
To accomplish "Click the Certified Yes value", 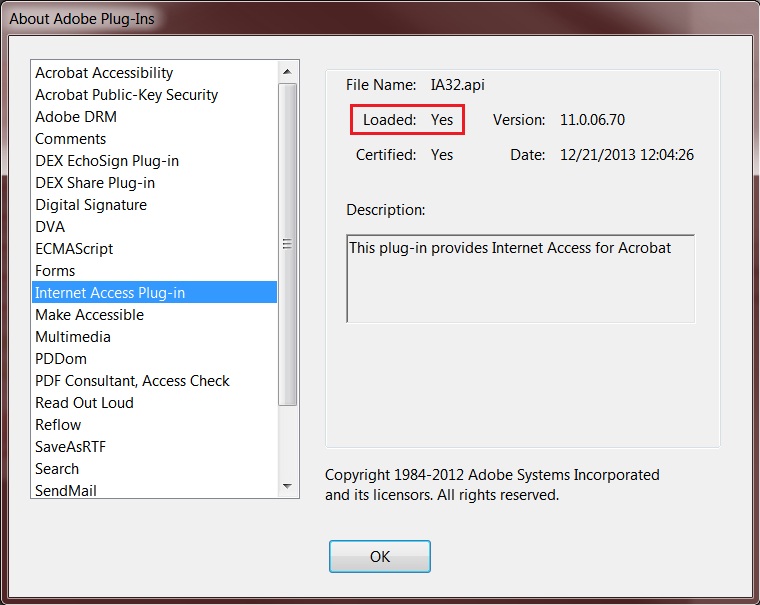I will pyautogui.click(x=442, y=155).
